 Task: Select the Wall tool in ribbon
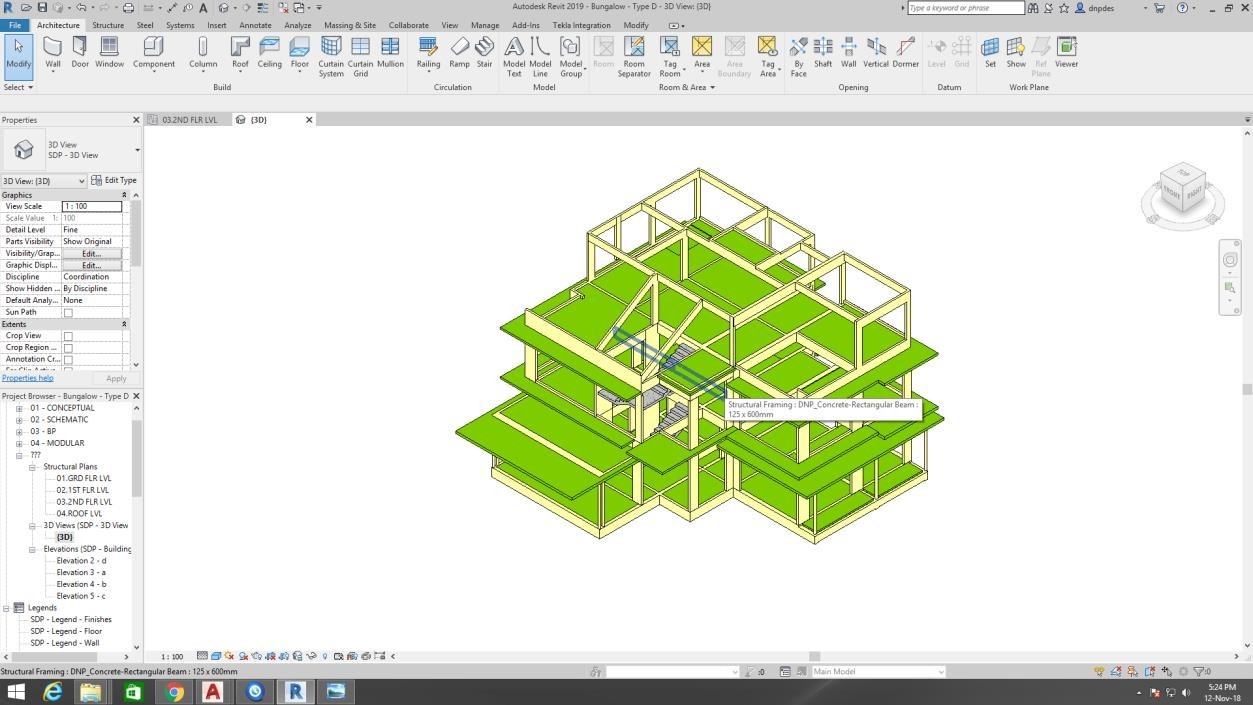click(x=52, y=52)
